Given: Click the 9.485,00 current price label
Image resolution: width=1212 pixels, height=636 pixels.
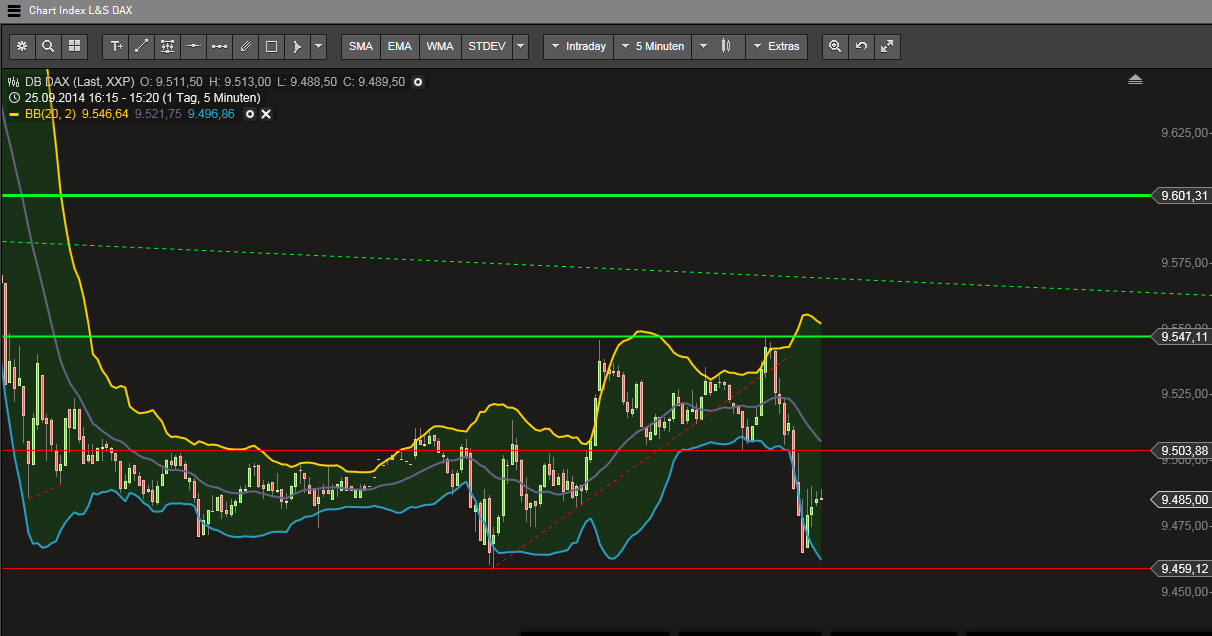Looking at the screenshot, I should click(x=1181, y=499).
